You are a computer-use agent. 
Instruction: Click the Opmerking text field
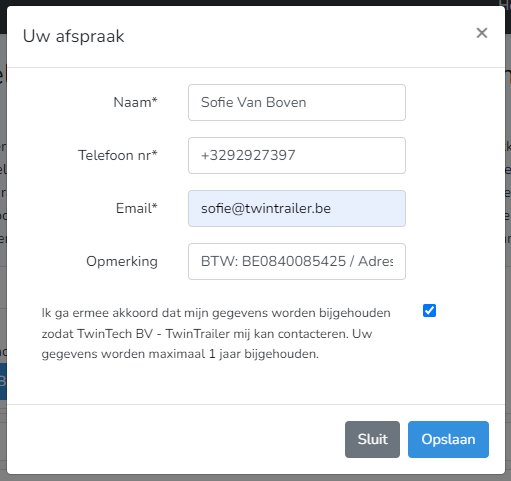pos(297,261)
